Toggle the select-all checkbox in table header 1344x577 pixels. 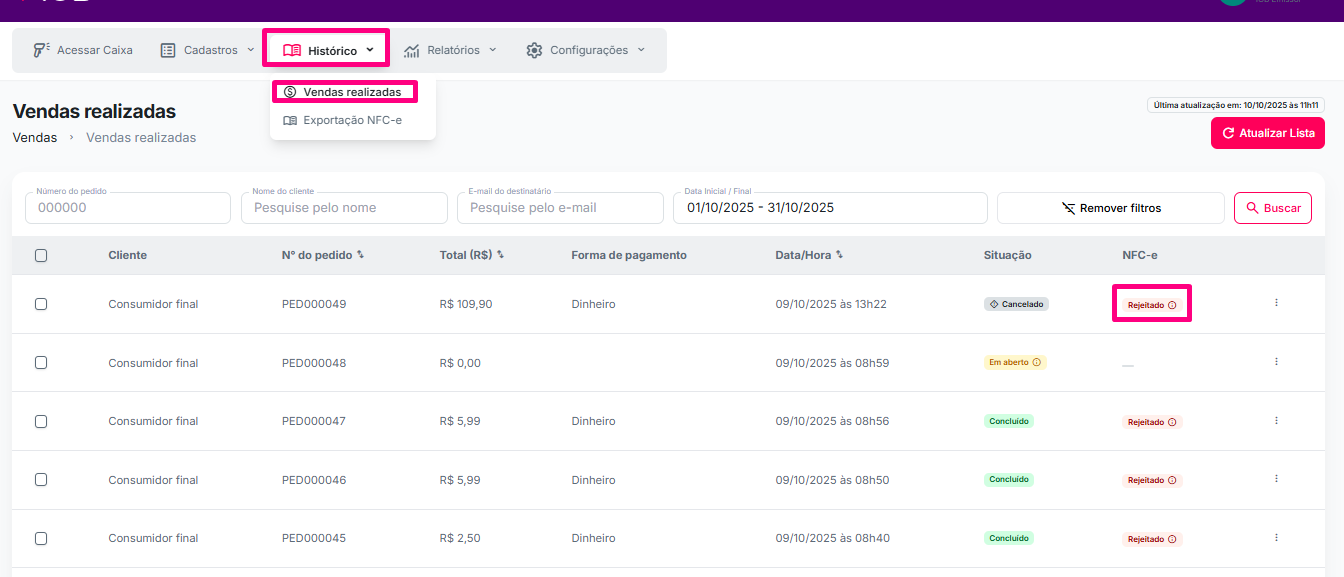click(x=41, y=255)
